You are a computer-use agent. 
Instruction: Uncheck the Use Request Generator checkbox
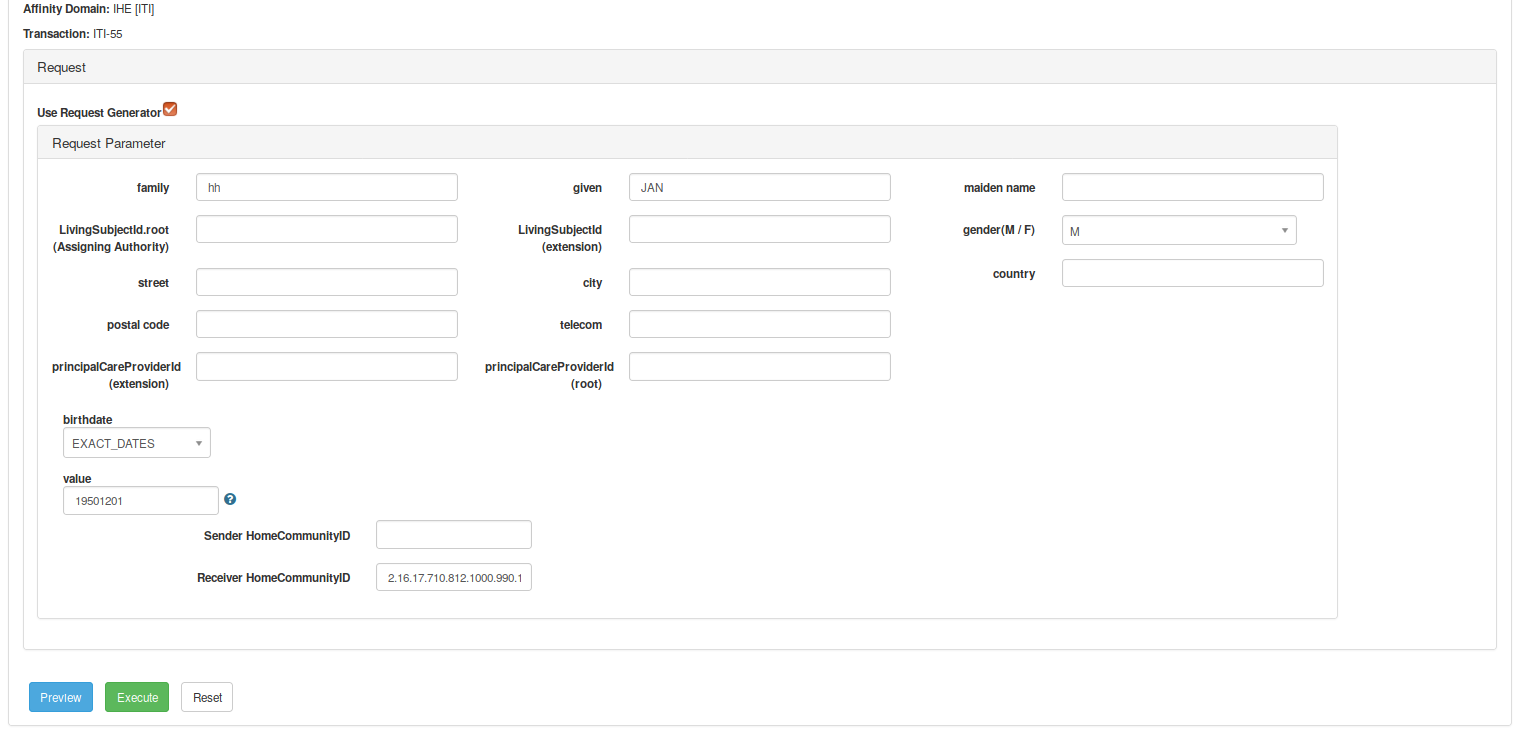[x=170, y=109]
